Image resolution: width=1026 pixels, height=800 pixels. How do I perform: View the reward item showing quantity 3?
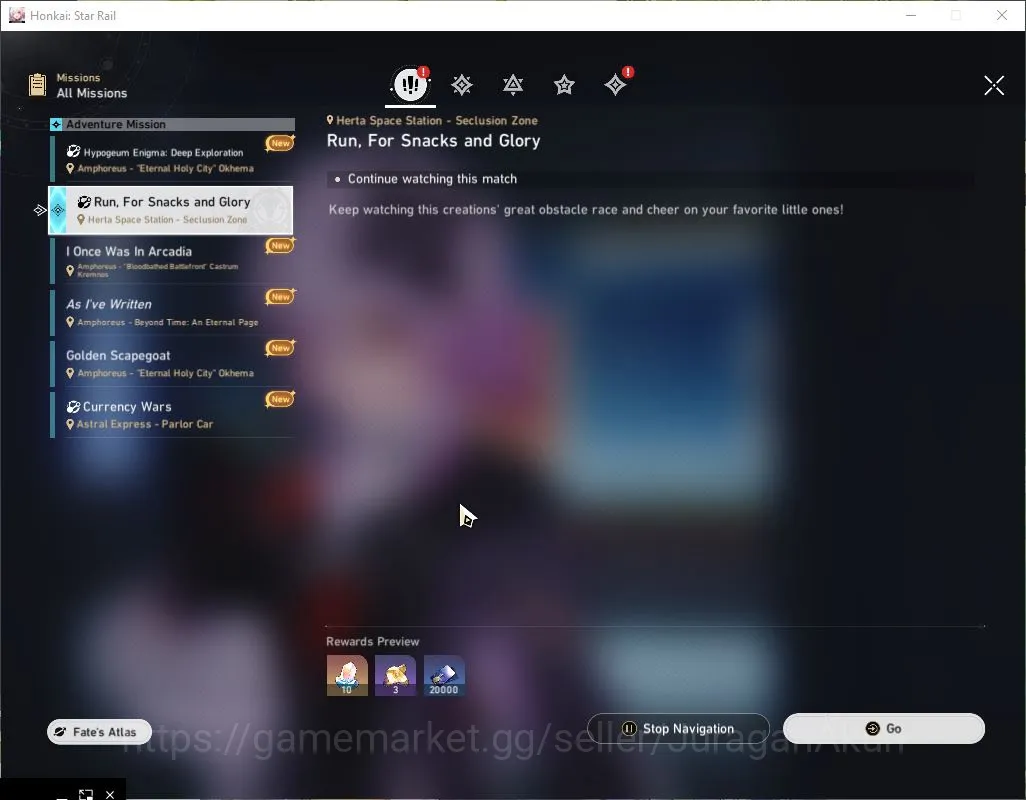[395, 676]
